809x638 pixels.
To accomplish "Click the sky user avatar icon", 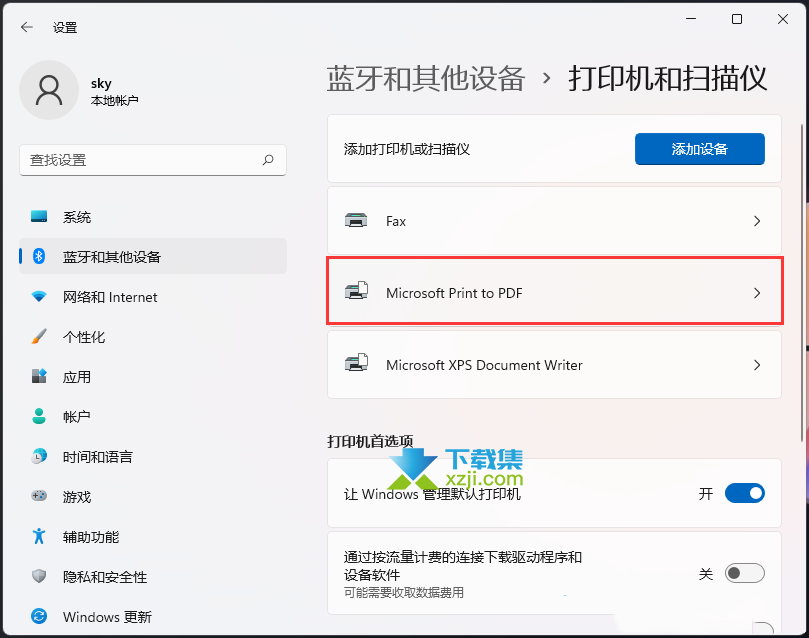I will [x=49, y=90].
